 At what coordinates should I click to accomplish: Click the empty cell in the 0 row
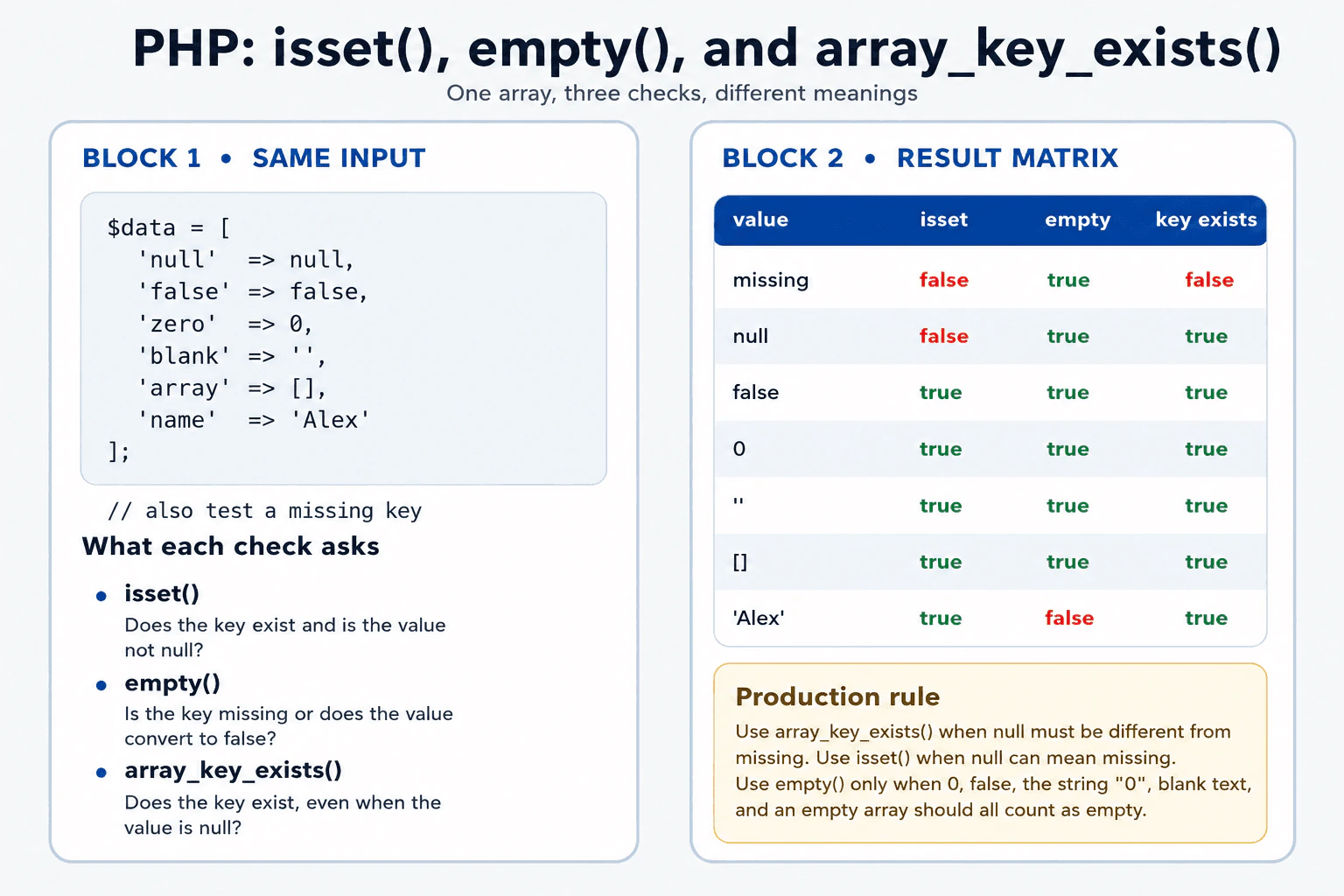[1068, 449]
